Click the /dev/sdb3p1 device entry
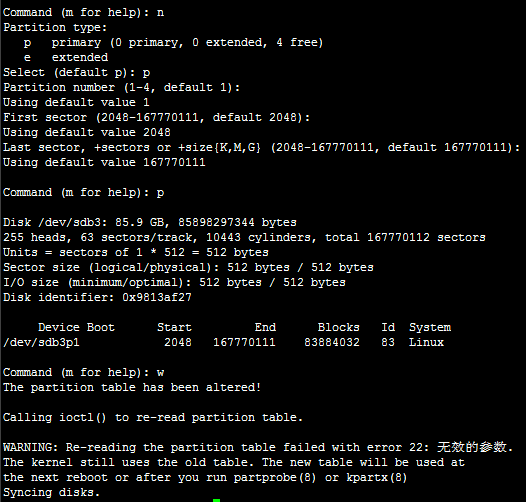The height and width of the screenshot is (502, 526). point(42,342)
